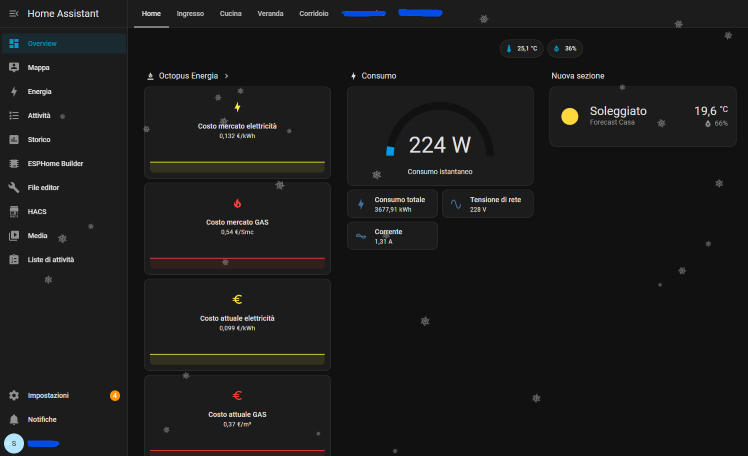The width and height of the screenshot is (748, 456).
Task: Click the Storico history icon
Action: point(14,140)
